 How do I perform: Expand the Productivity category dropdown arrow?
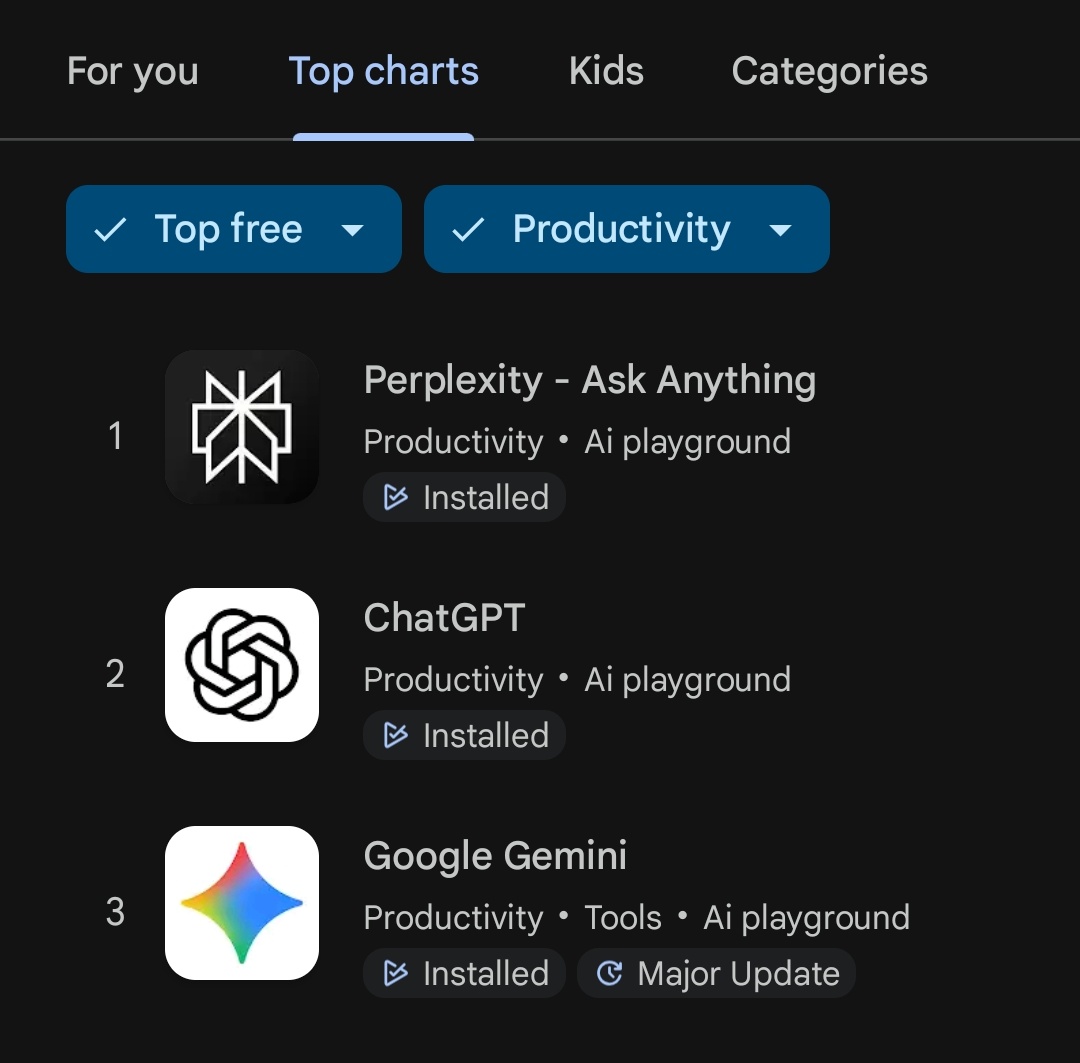tap(780, 231)
